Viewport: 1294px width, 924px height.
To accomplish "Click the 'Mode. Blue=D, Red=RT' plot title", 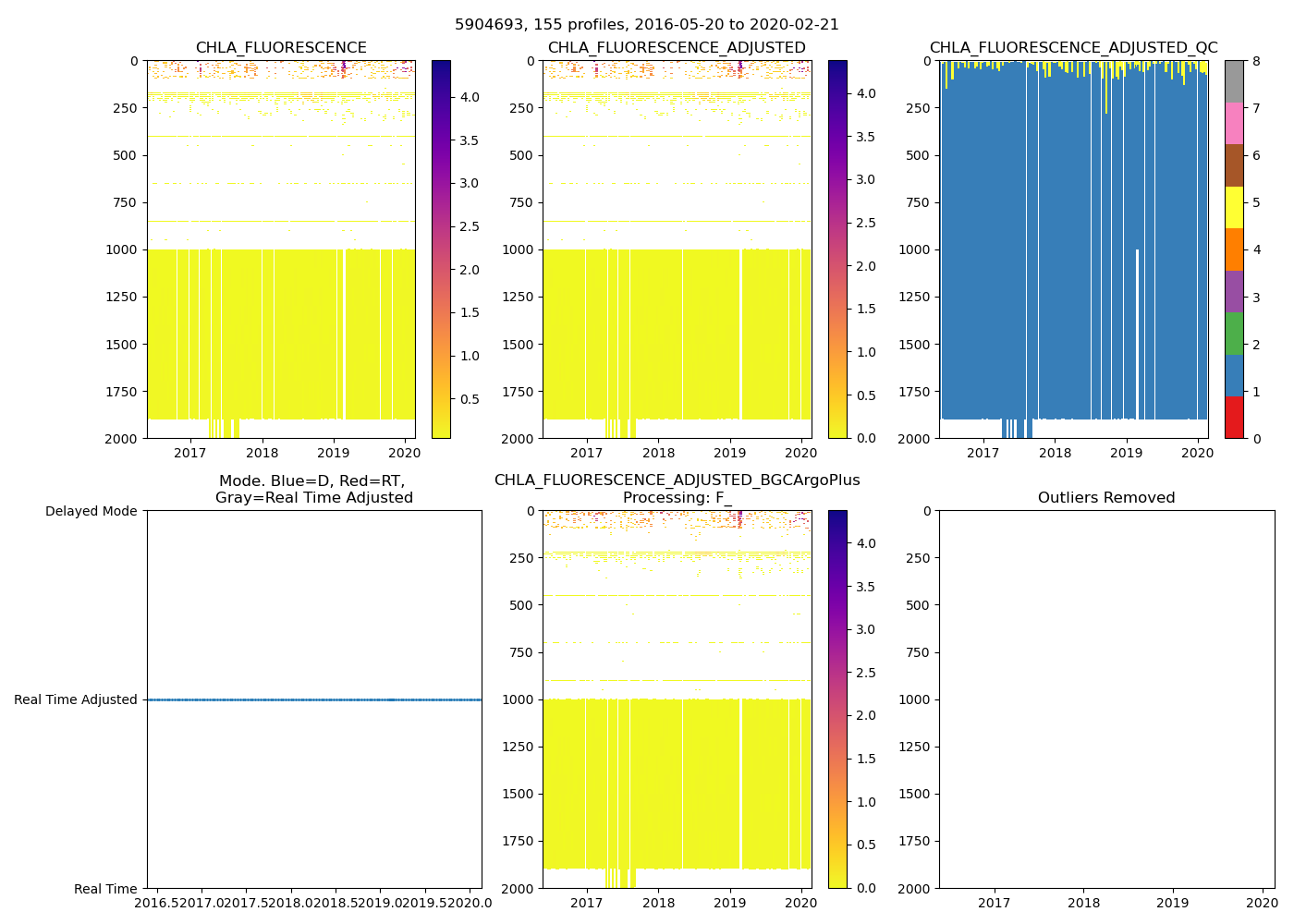I will (313, 490).
